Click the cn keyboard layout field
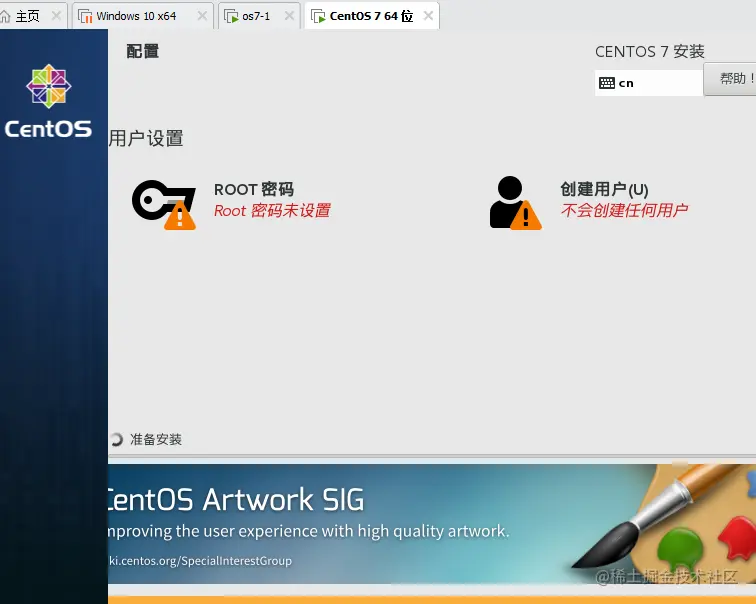Screen dimensions: 756x604 pos(649,83)
